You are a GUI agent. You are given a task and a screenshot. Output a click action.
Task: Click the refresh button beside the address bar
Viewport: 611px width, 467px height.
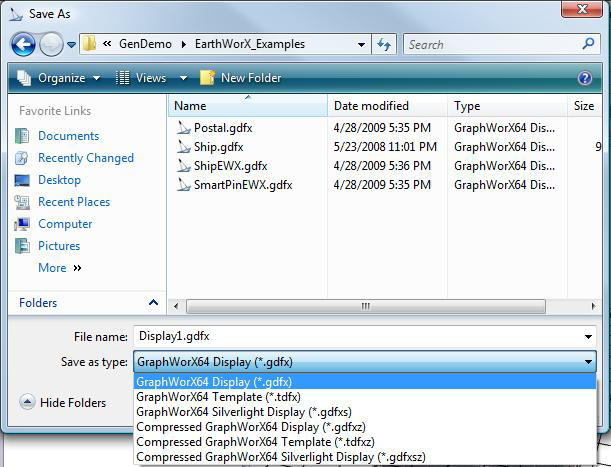pos(383,44)
